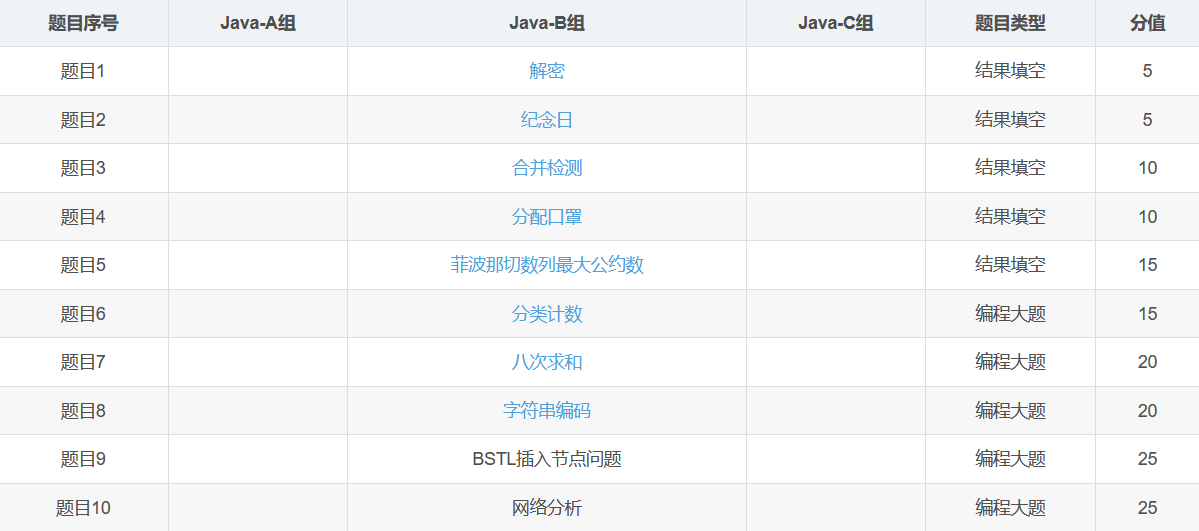Click 编程大题 in the 题目10 row
The height and width of the screenshot is (531, 1199).
click(1010, 507)
